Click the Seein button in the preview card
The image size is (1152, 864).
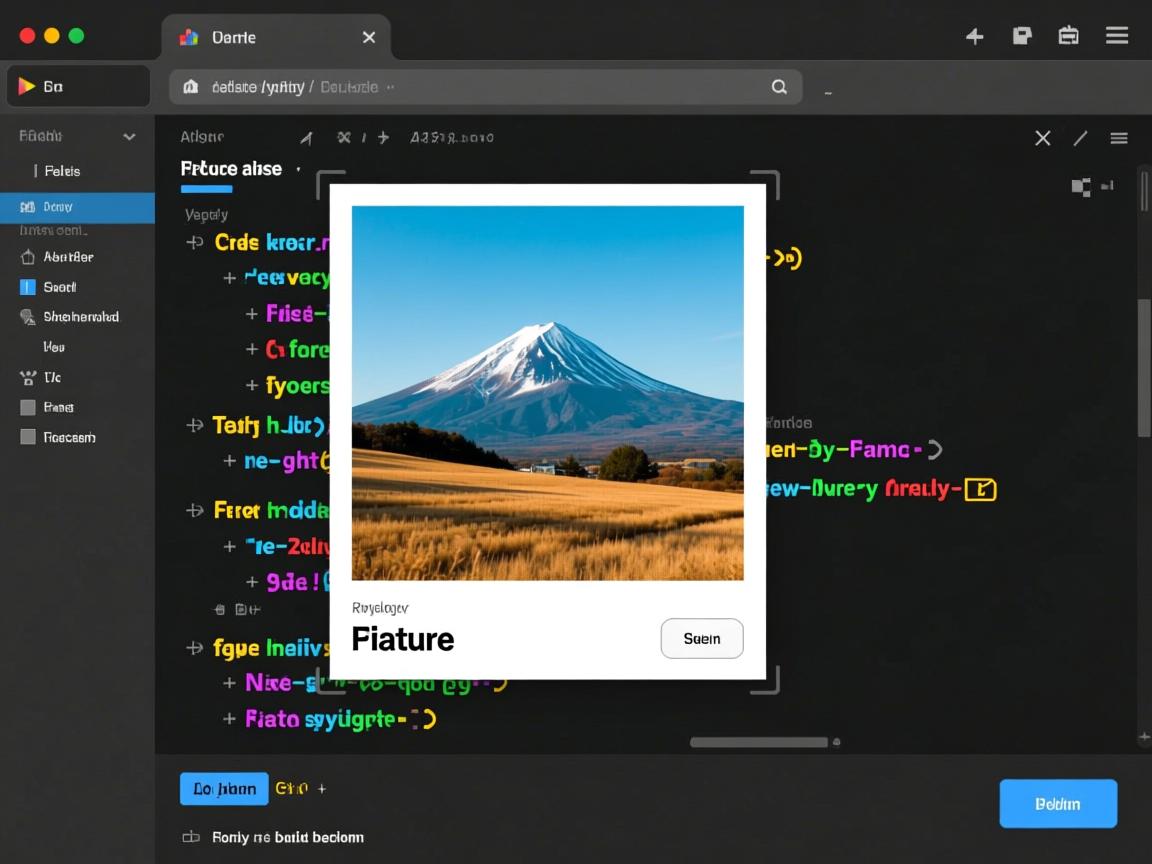point(702,638)
